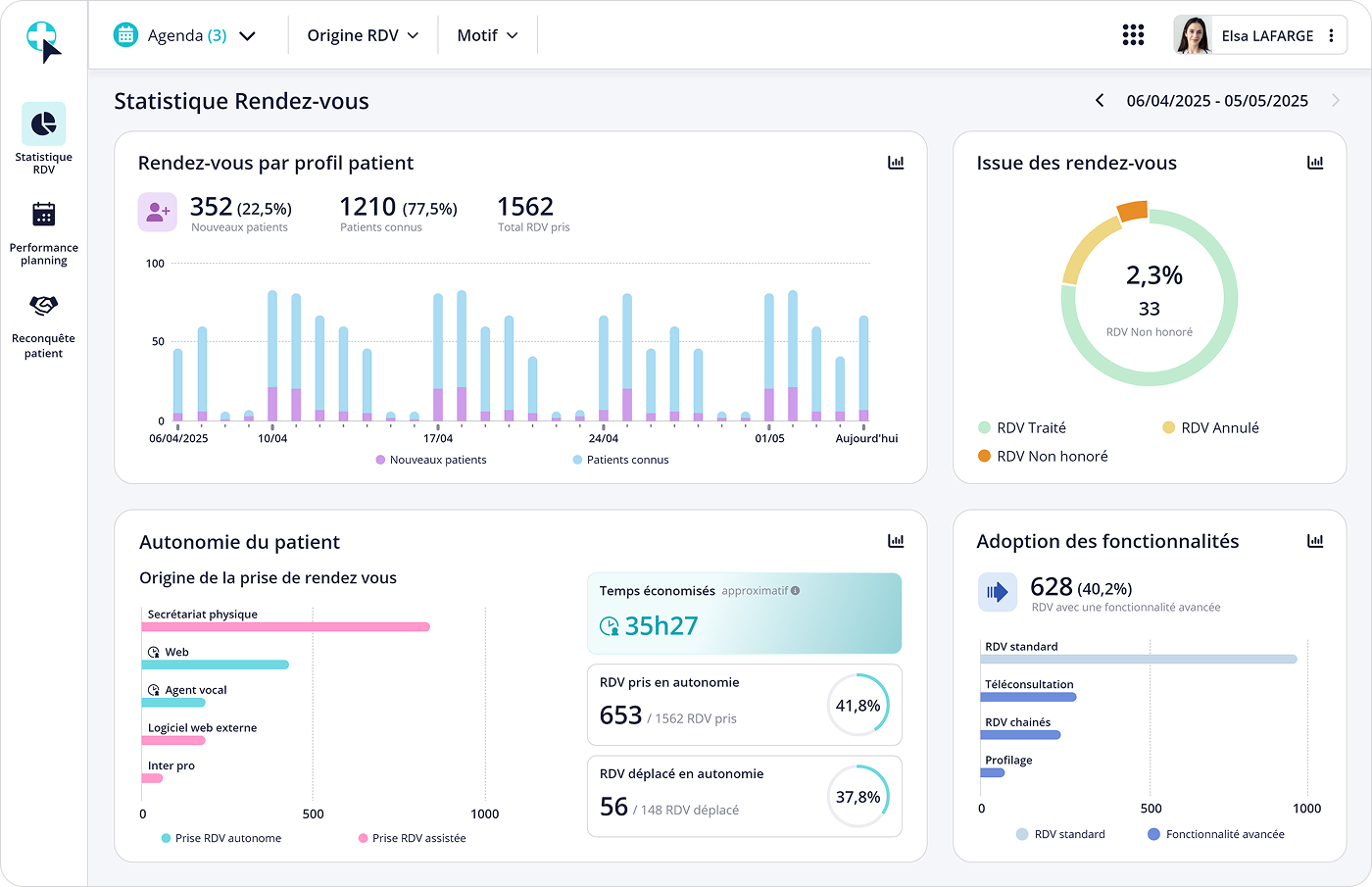
Task: Click chart icon in Autonomie du patient
Action: pyautogui.click(x=896, y=541)
